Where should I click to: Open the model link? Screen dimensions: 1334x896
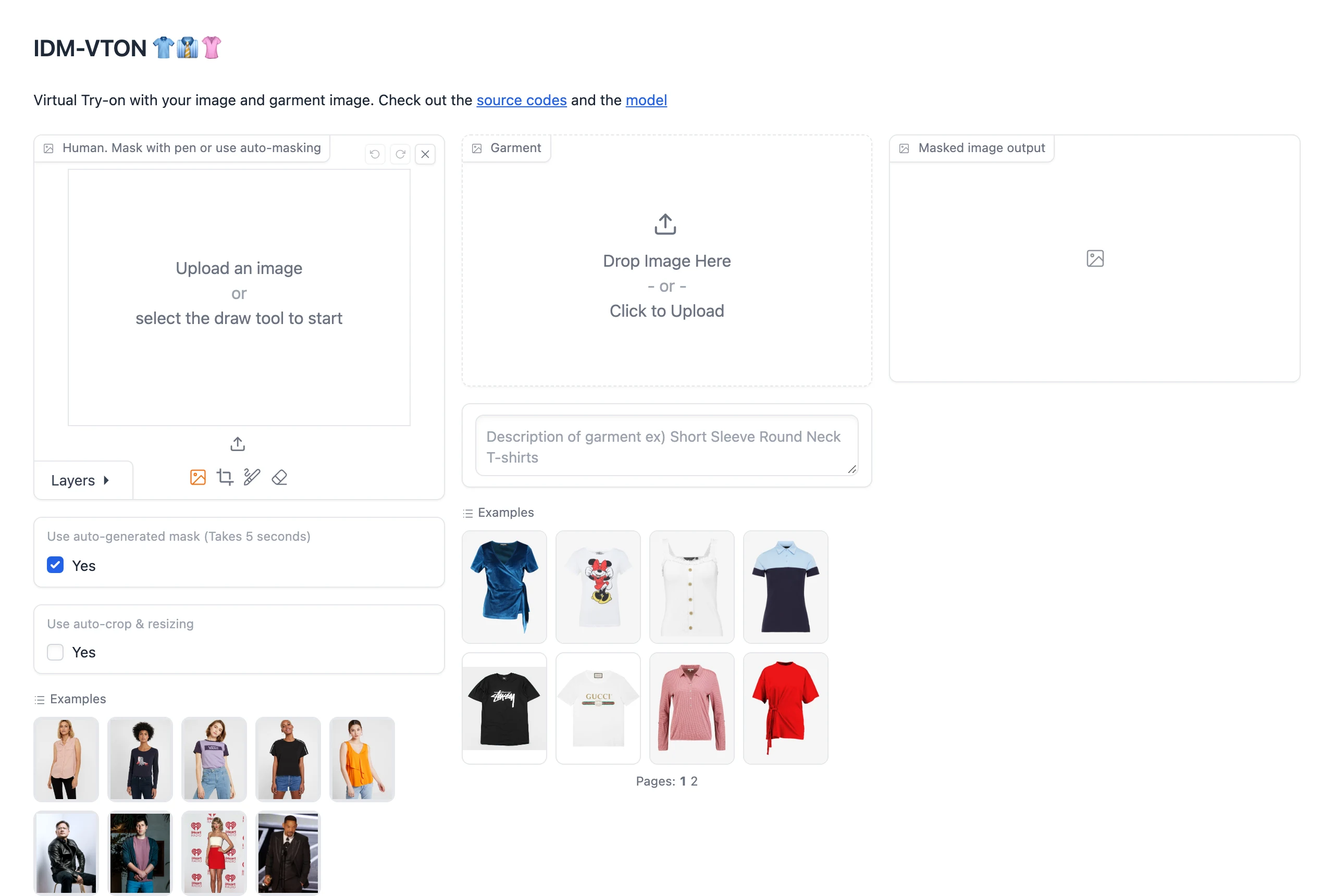point(647,101)
